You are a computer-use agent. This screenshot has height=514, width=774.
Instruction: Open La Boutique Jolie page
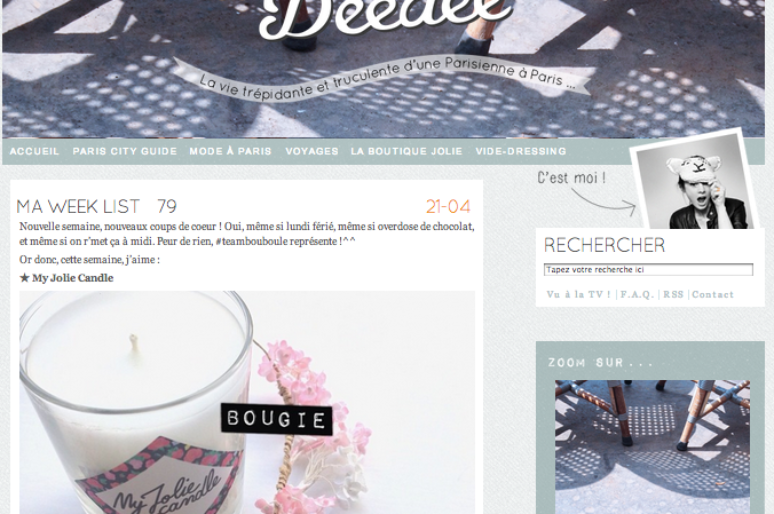(x=406, y=151)
